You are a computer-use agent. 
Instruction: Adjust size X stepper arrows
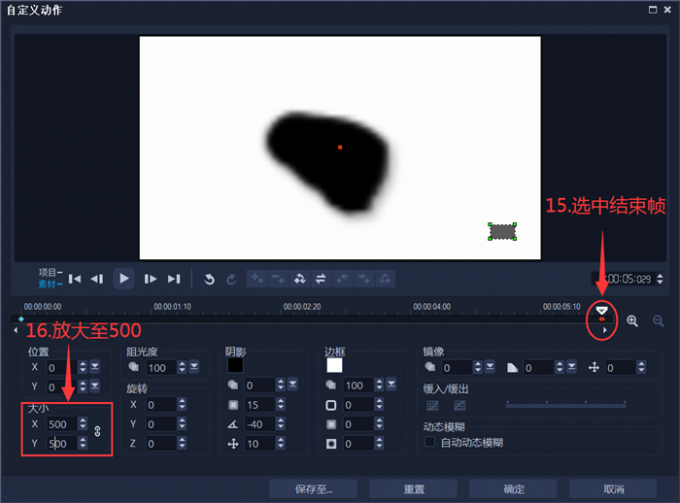pos(82,424)
